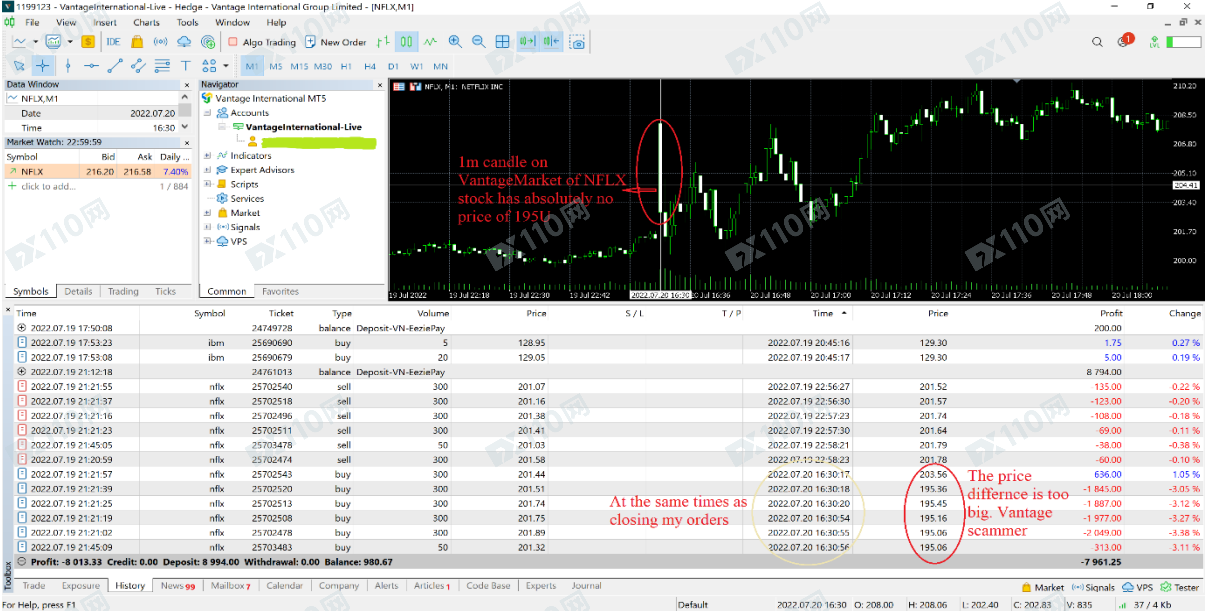Switch to Market Watch Details tab
This screenshot has height=611, width=1205.
(x=78, y=292)
